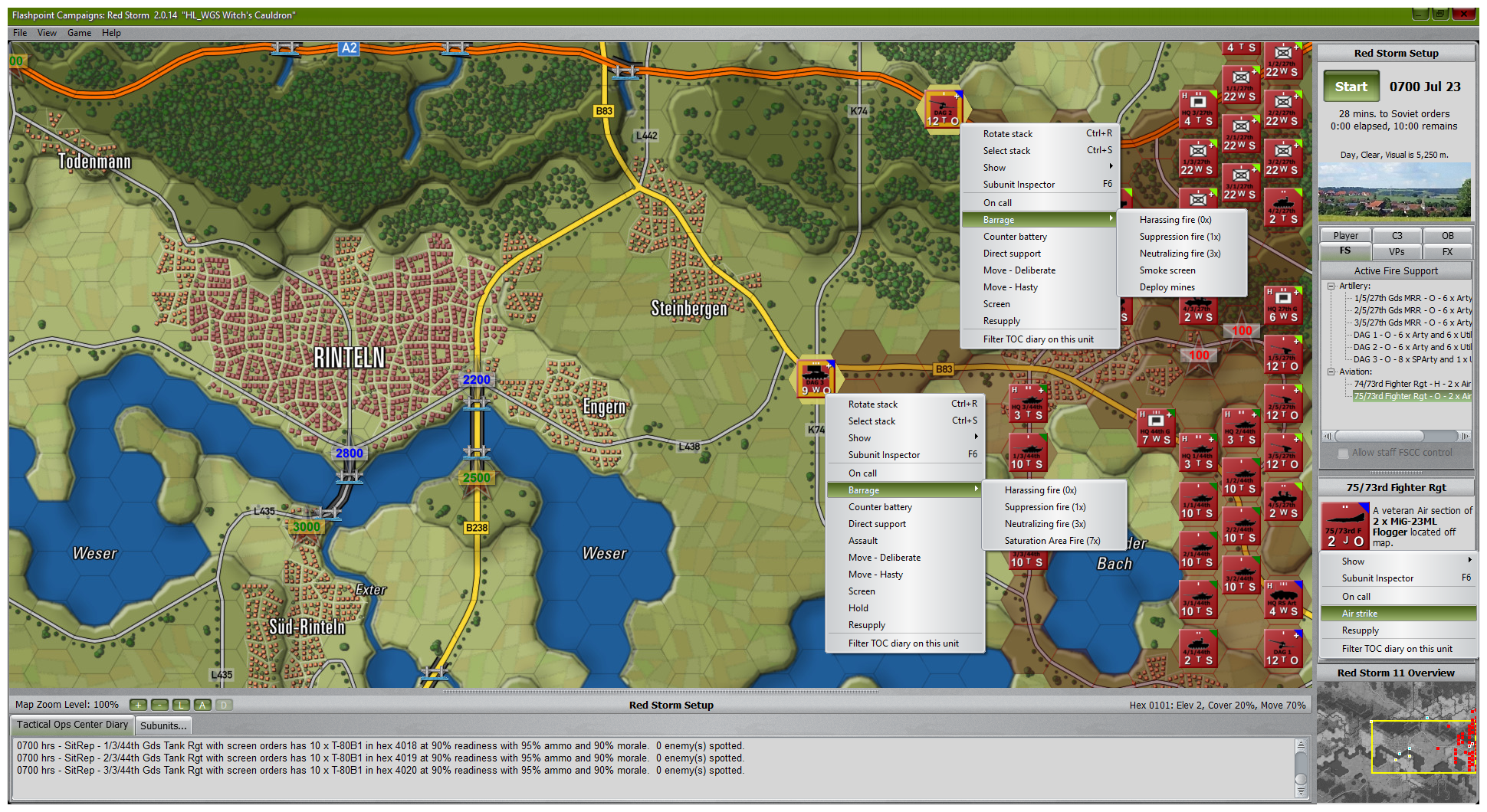Click the 4/5/27th air defense counter
This screenshot has width=1487, height=812.
point(1283,501)
